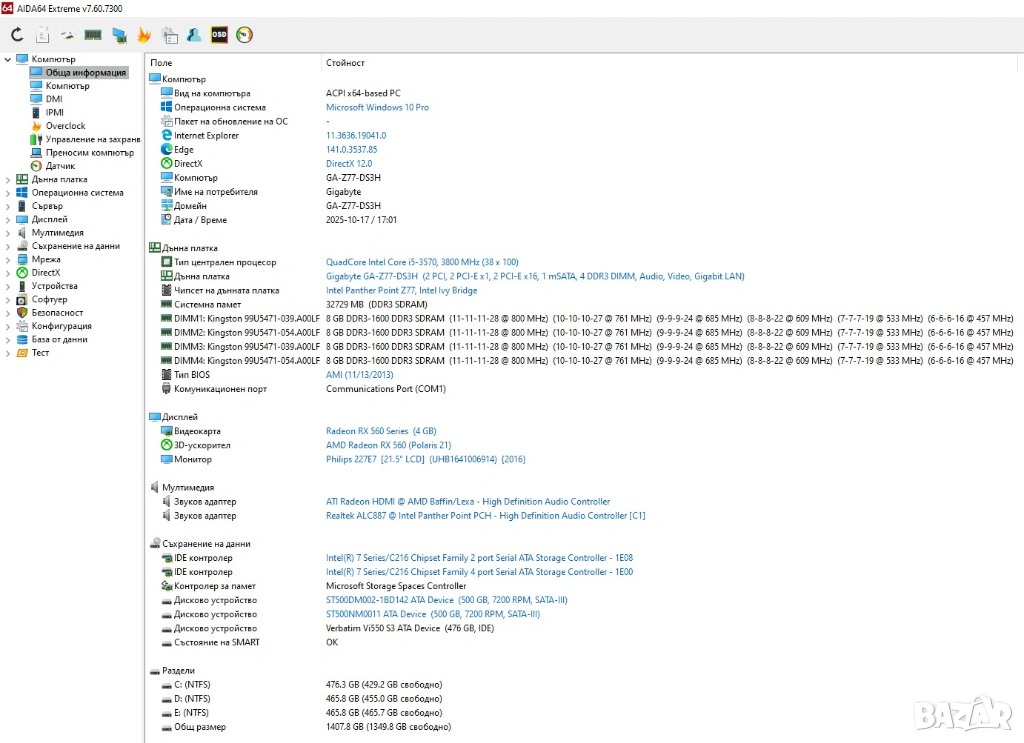Viewport: 1024px width, 743px height.
Task: Open the Microsoft Windows 10 Pro link
Action: 377,107
